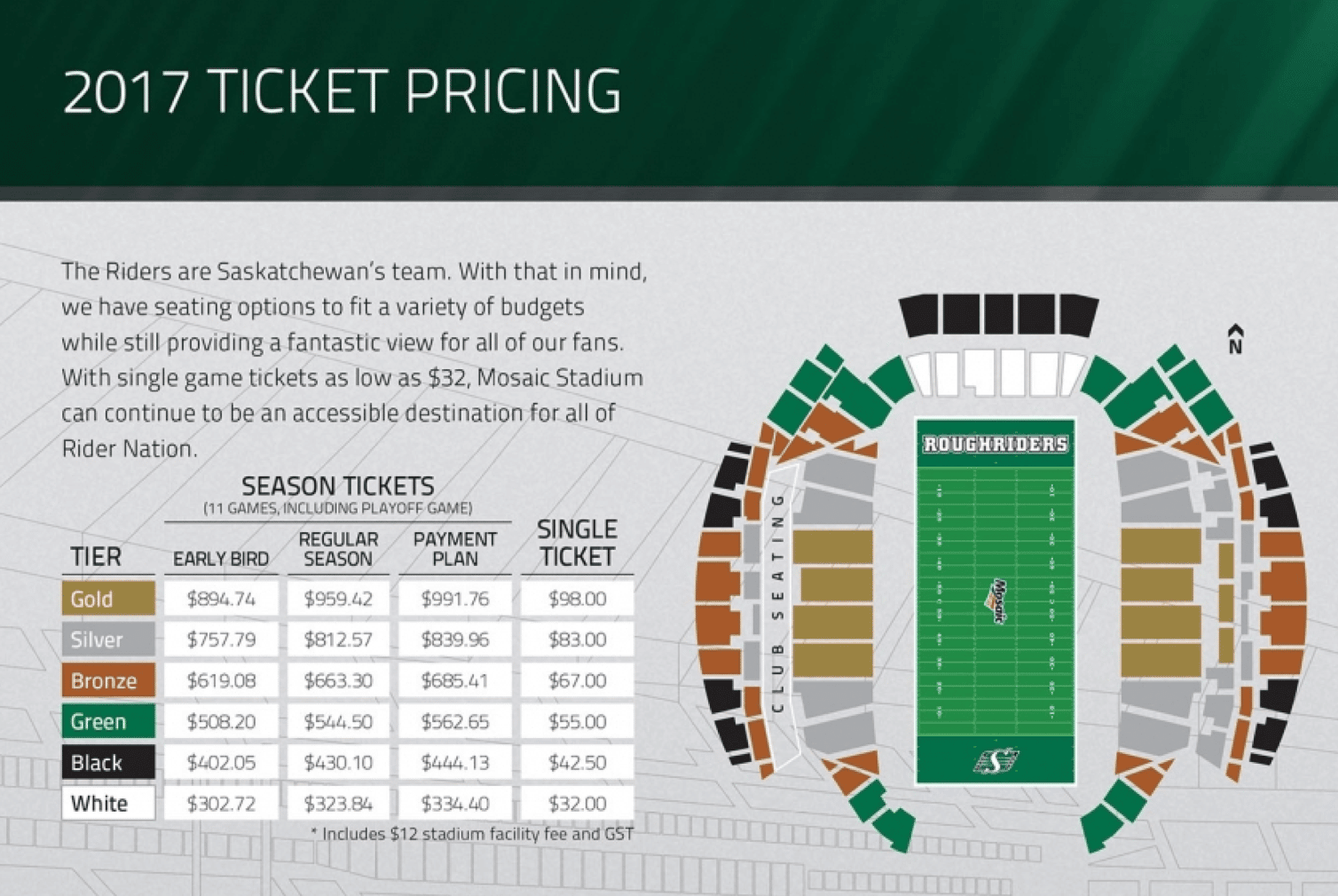Select the Silver single ticket price $83.00
The width and height of the screenshot is (1338, 896).
tap(577, 640)
